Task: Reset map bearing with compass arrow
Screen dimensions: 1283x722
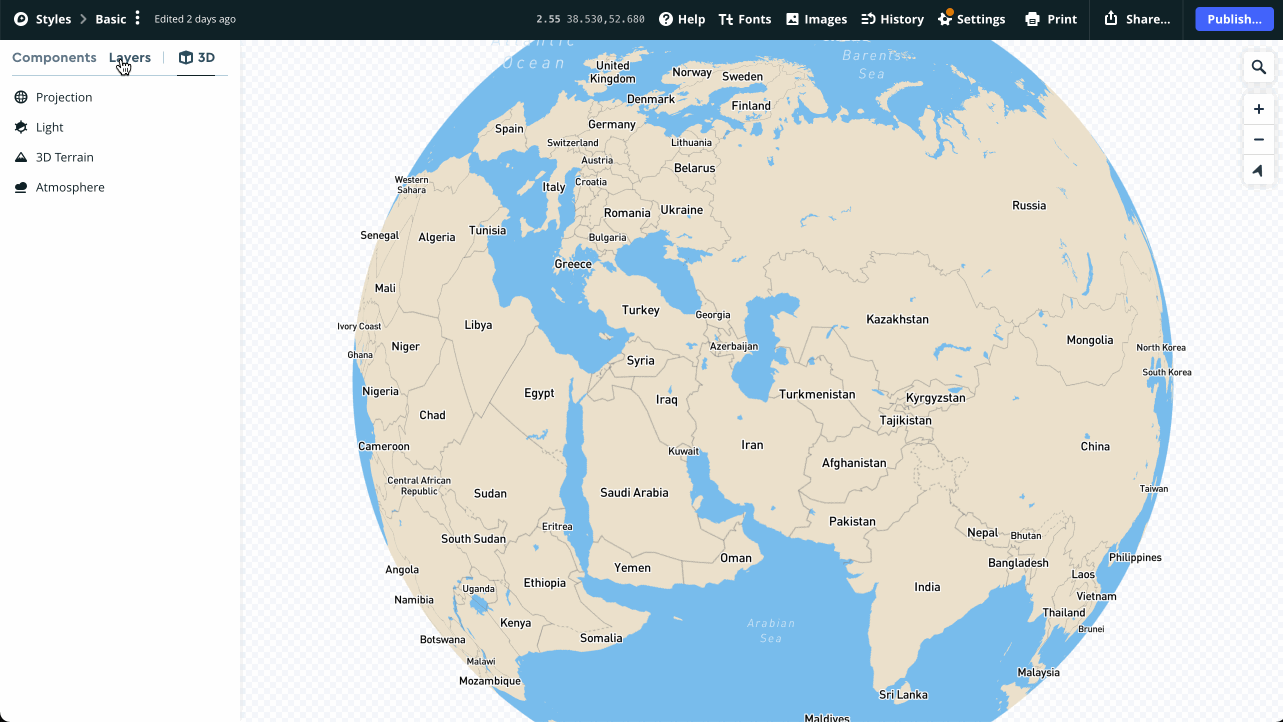Action: (x=1259, y=170)
